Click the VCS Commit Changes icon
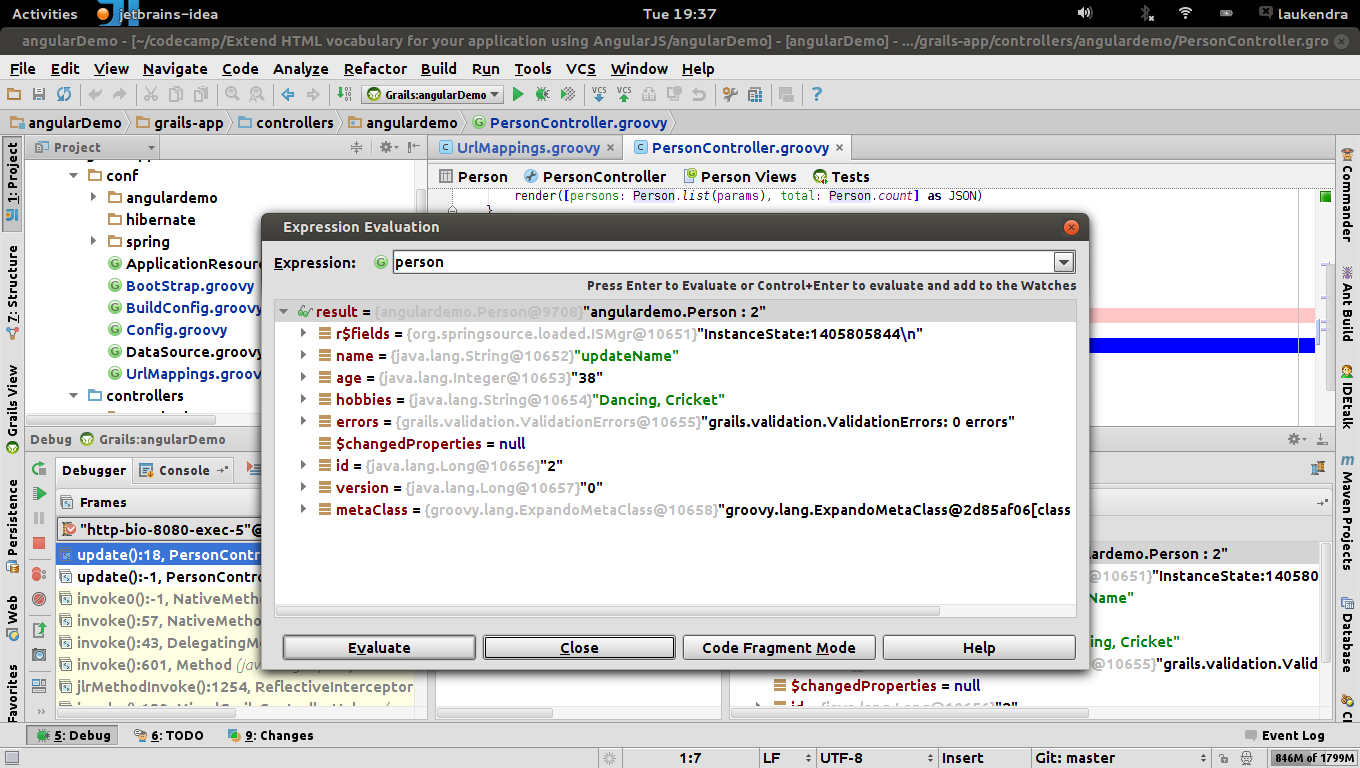This screenshot has width=1360, height=768. 624,94
